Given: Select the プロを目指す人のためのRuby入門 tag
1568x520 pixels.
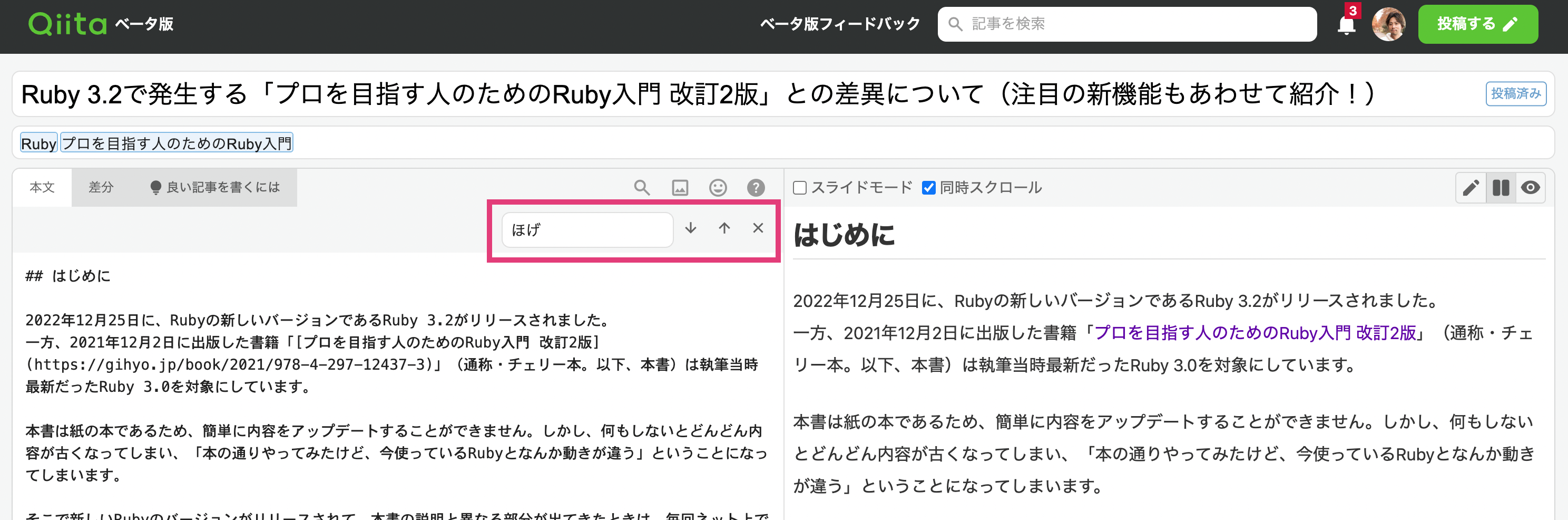Looking at the screenshot, I should pyautogui.click(x=177, y=143).
